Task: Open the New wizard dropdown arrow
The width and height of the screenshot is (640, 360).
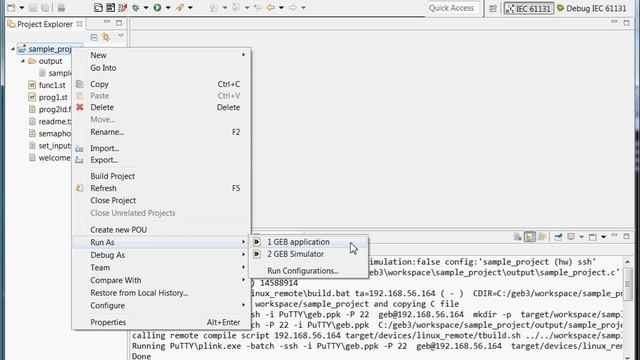Action: [22, 8]
